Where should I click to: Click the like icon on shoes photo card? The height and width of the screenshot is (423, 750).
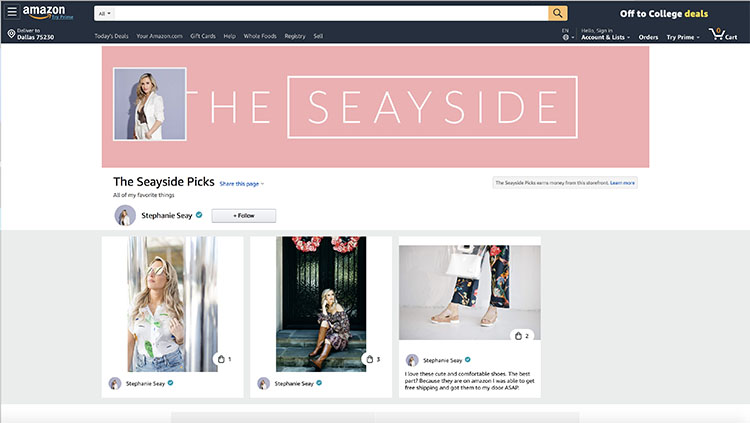pos(518,336)
